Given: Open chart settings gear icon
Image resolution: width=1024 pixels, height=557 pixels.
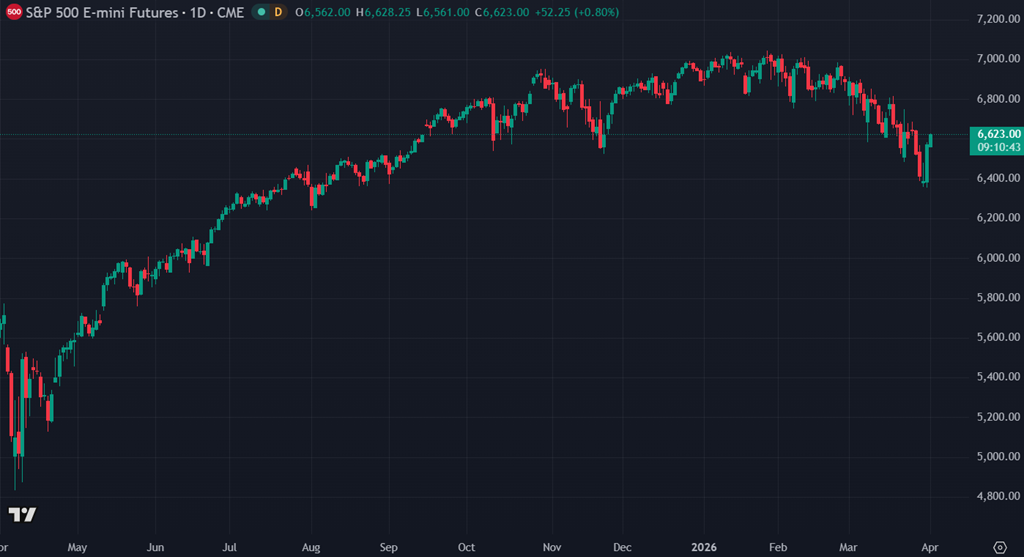Looking at the screenshot, I should (x=1000, y=546).
